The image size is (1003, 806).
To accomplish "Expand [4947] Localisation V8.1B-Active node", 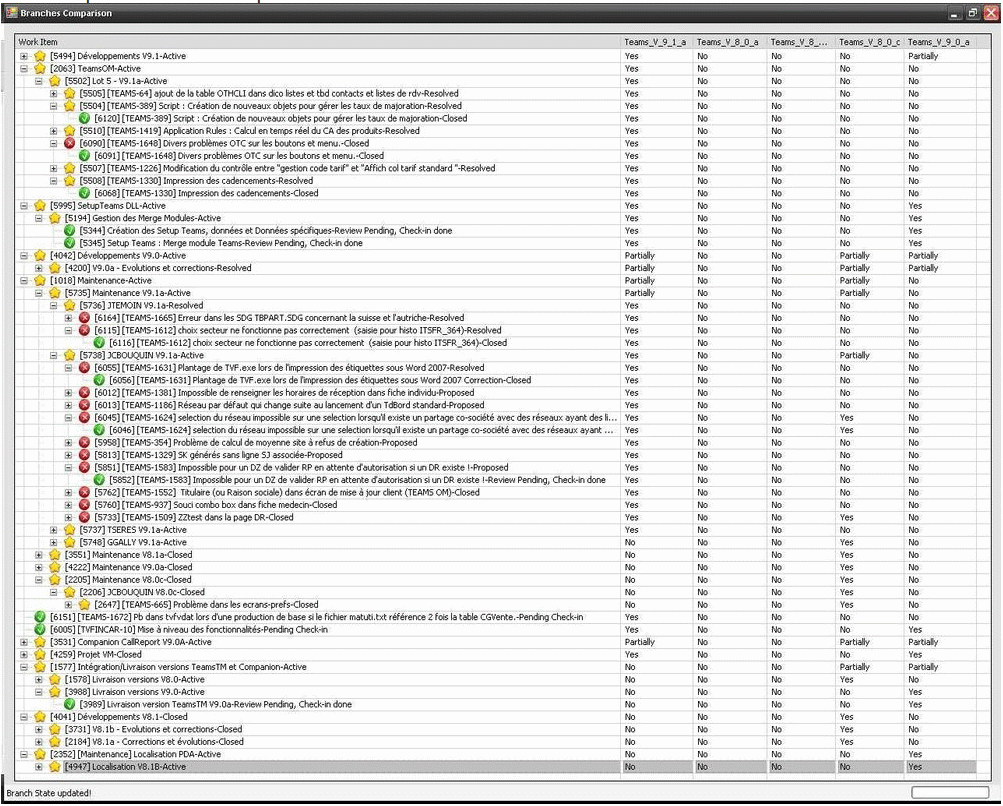I will click(x=39, y=767).
